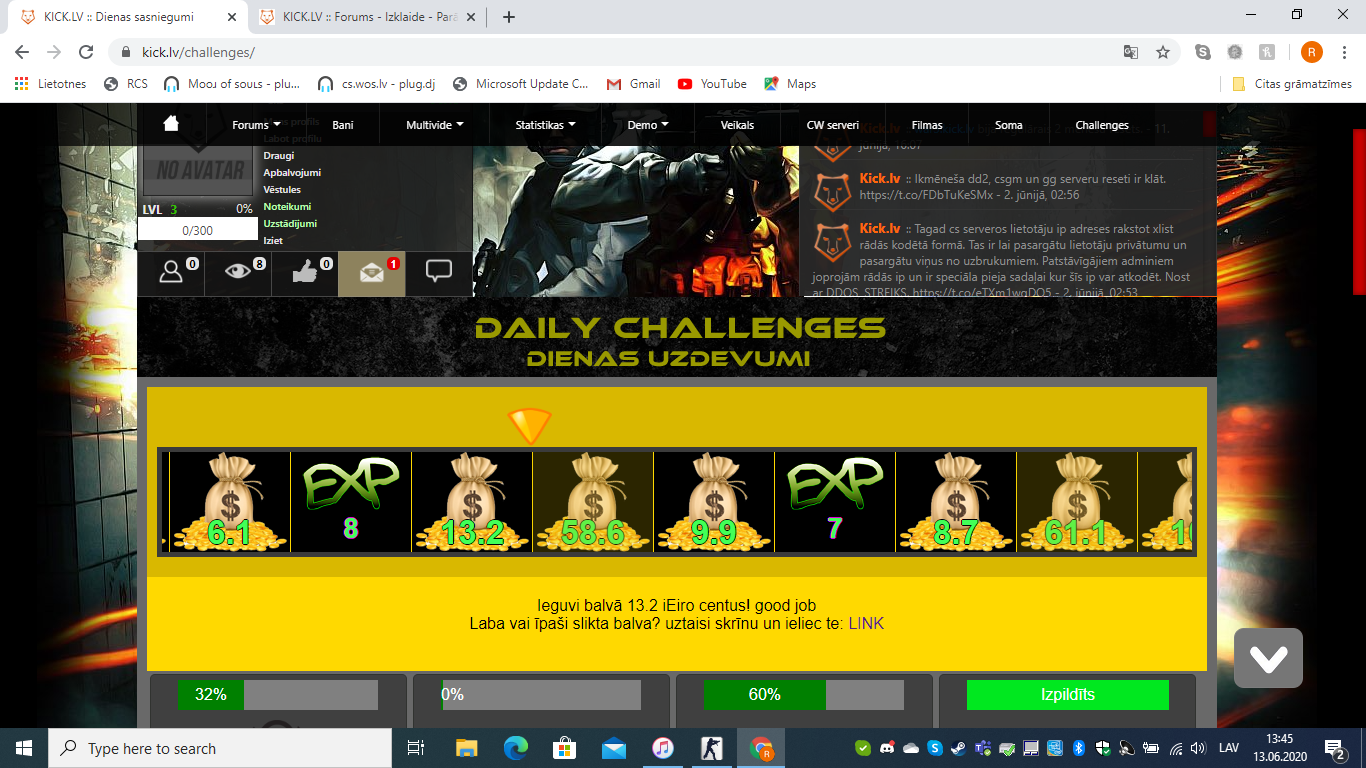
Task: Click the translate page icon in address bar
Action: click(1131, 52)
